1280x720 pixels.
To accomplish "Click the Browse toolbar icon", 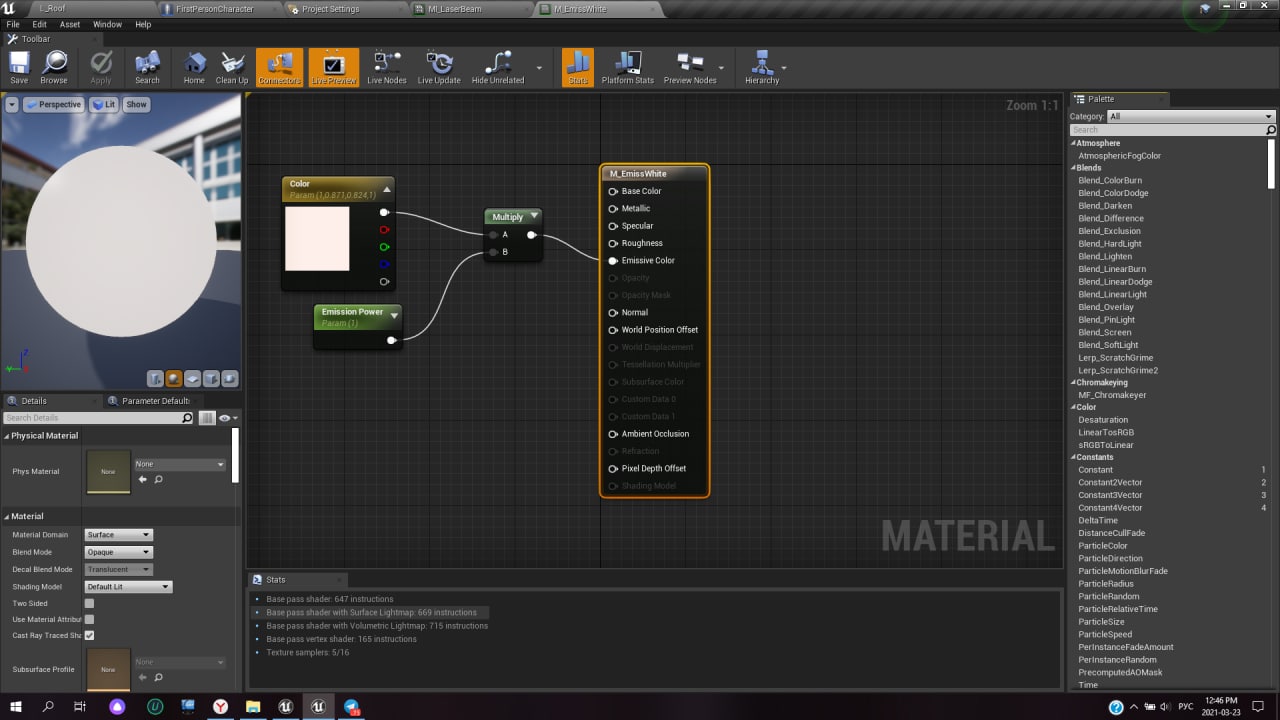I will pyautogui.click(x=54, y=67).
